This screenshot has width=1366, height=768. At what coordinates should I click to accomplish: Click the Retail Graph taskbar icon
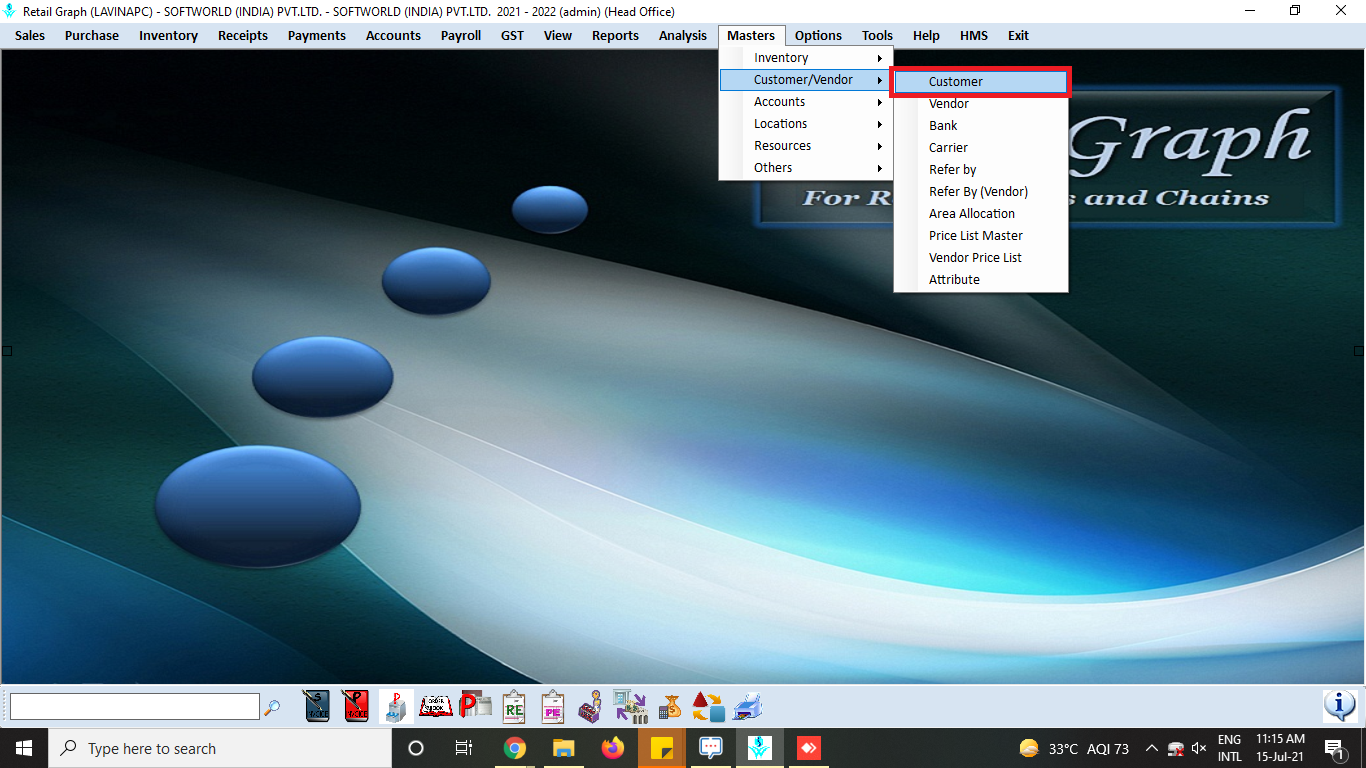pyautogui.click(x=759, y=748)
